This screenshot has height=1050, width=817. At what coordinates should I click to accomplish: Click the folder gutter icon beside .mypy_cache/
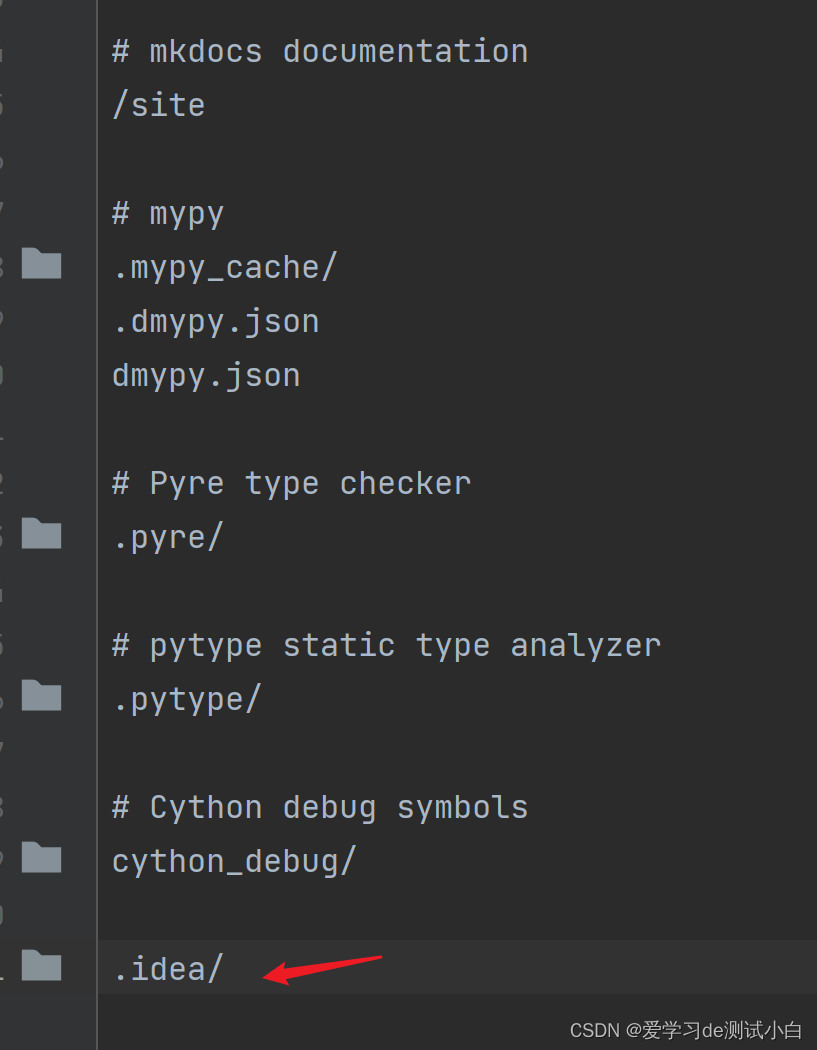pos(42,264)
